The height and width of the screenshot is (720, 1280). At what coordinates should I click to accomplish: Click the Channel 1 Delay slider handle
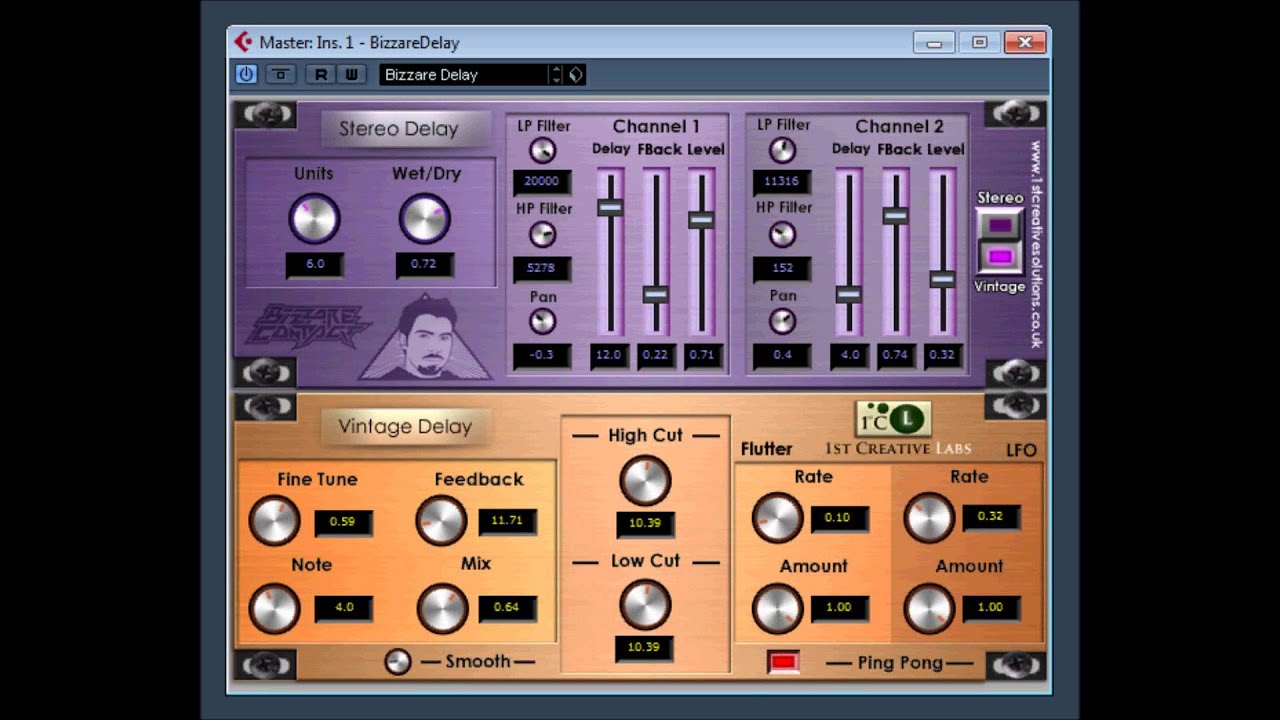coord(610,207)
